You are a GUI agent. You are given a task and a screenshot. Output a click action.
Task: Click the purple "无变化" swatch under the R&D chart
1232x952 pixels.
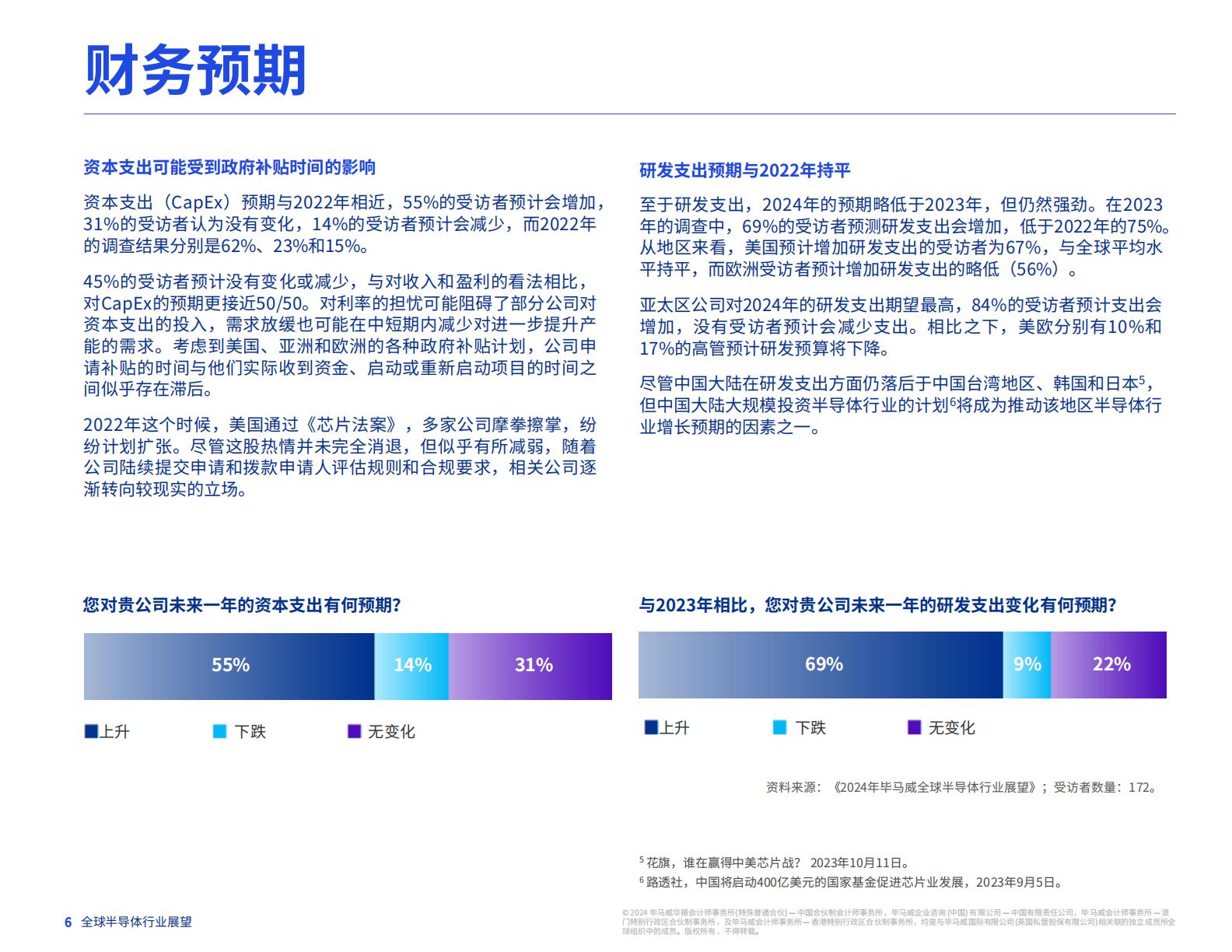point(915,727)
